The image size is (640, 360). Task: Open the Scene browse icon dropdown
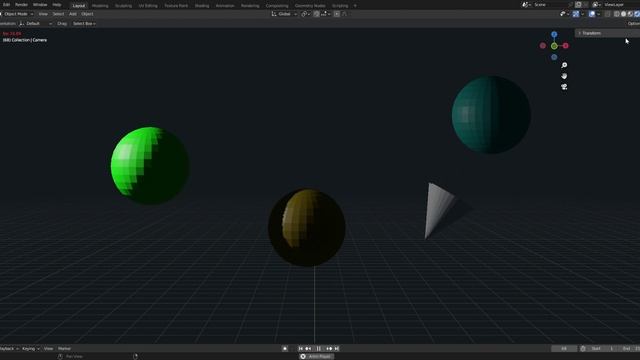526,4
